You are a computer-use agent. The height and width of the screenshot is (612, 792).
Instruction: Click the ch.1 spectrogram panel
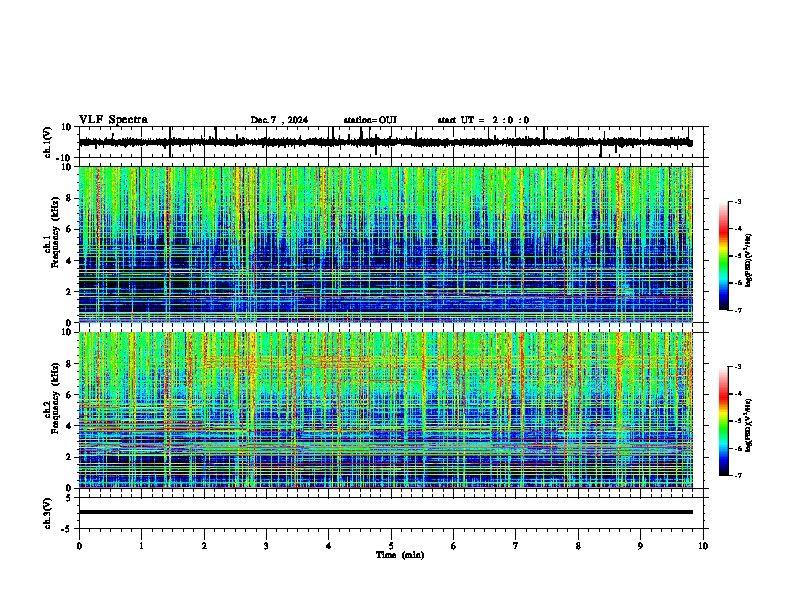pyautogui.click(x=385, y=244)
